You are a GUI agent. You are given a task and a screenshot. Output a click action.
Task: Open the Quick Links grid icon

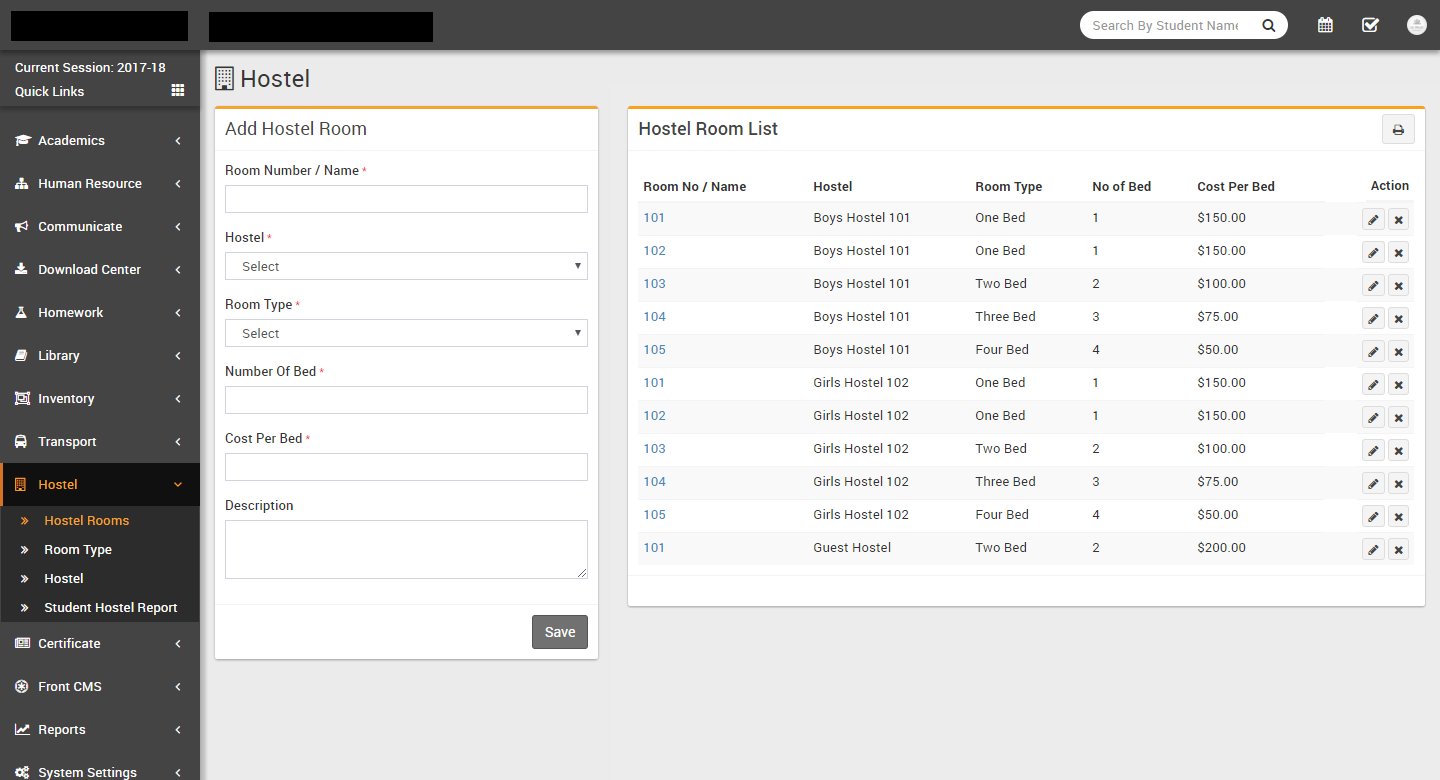[178, 91]
